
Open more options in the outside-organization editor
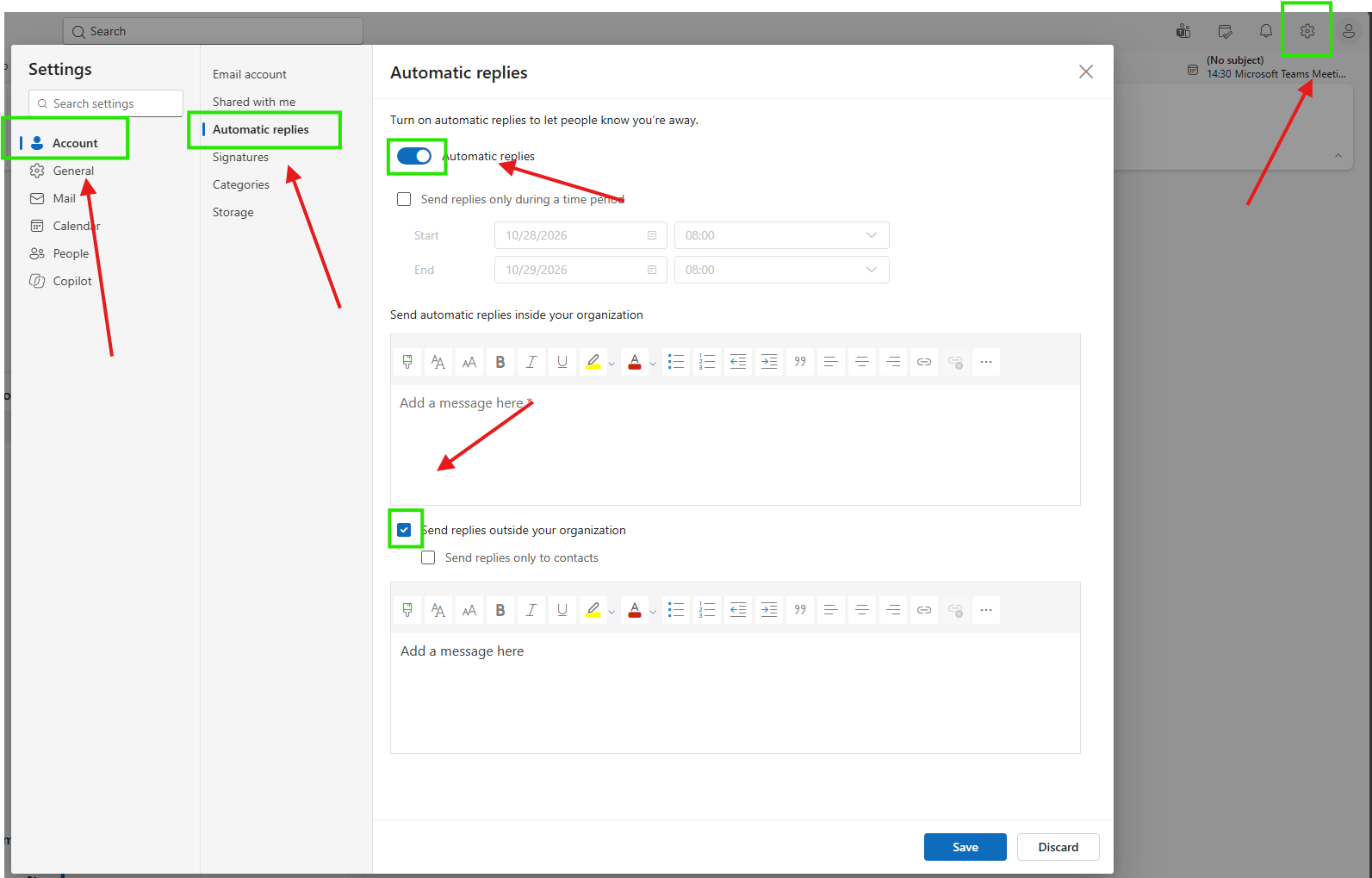point(986,610)
